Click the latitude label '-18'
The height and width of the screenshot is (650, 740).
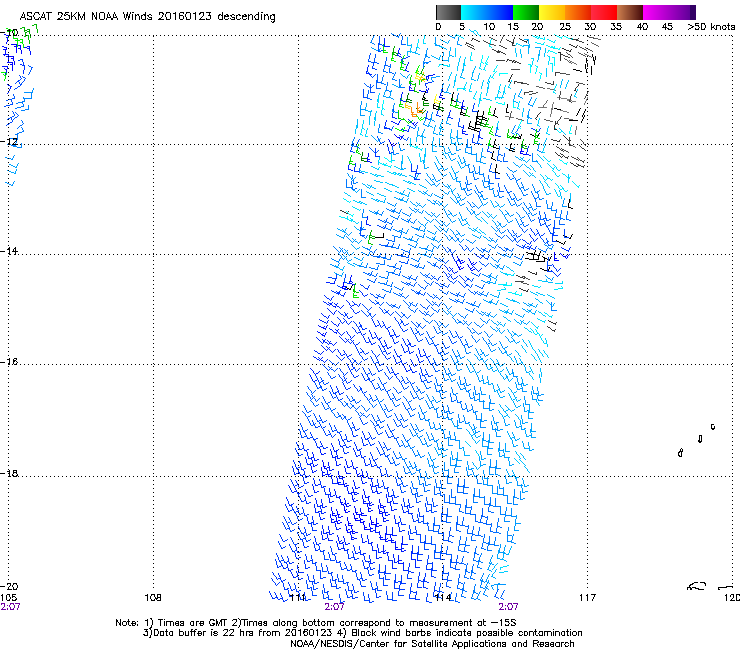click(9, 473)
